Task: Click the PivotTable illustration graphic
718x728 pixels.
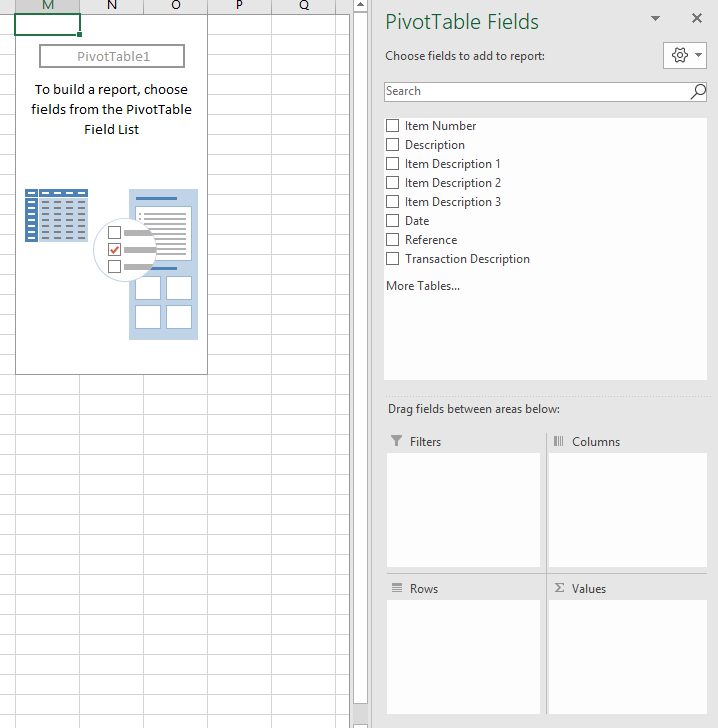Action: coord(111,264)
